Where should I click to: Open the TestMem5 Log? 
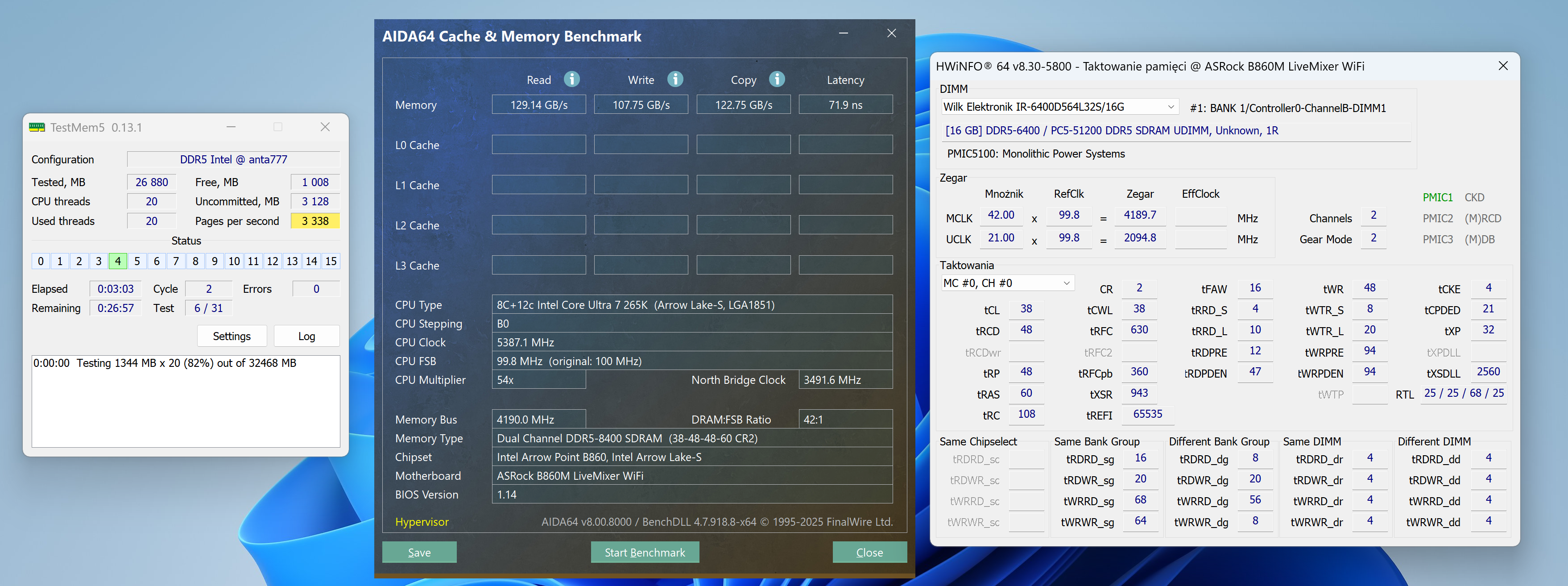tap(306, 336)
